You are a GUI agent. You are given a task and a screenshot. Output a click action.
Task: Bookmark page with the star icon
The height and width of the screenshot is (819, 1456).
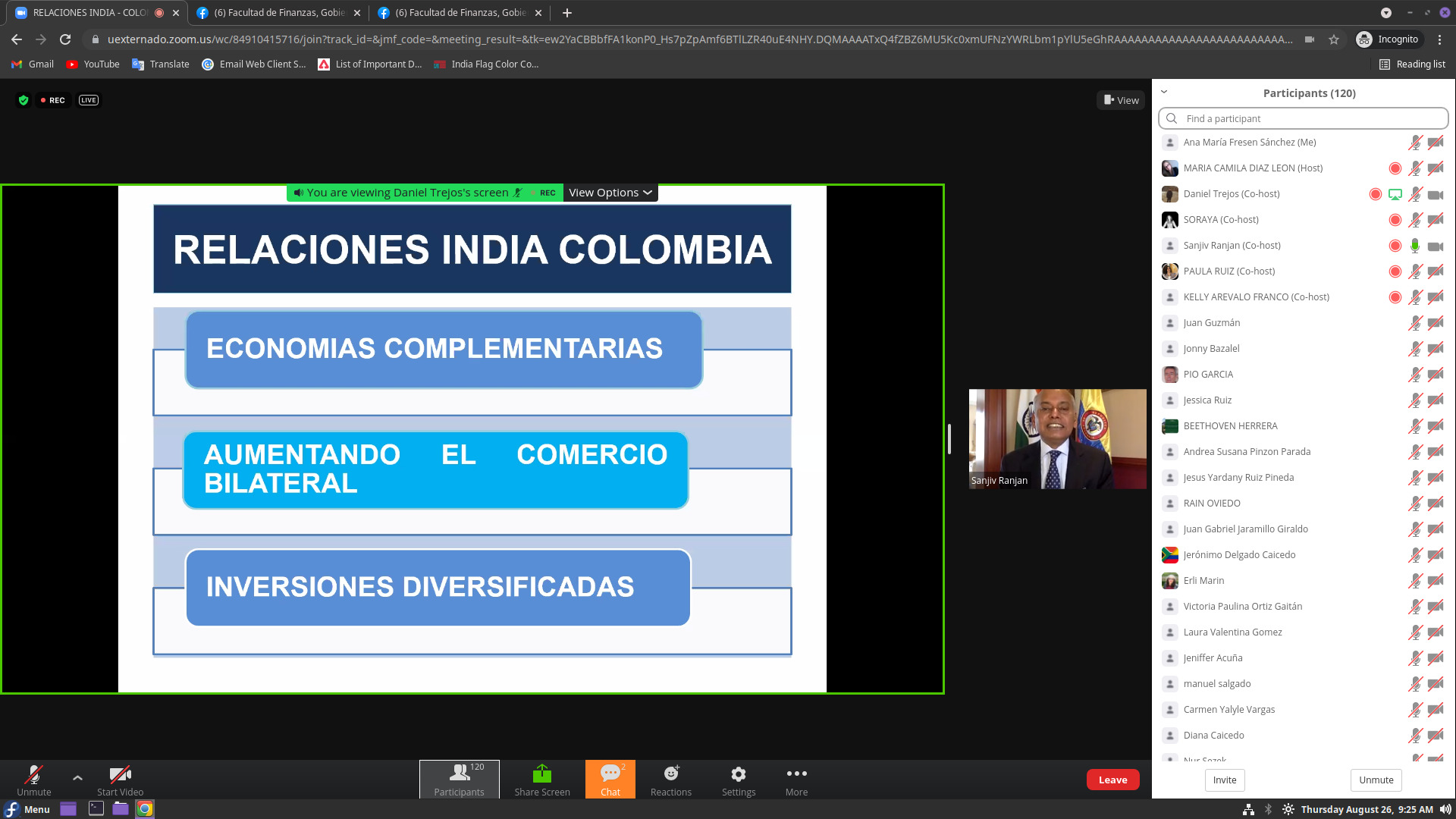pos(1334,39)
